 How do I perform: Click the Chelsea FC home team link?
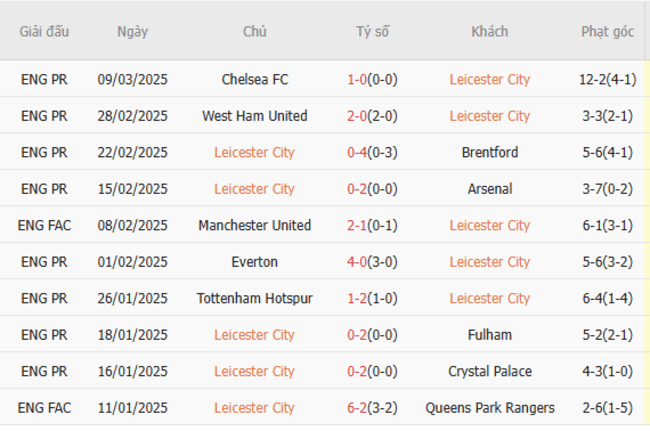[x=254, y=80]
